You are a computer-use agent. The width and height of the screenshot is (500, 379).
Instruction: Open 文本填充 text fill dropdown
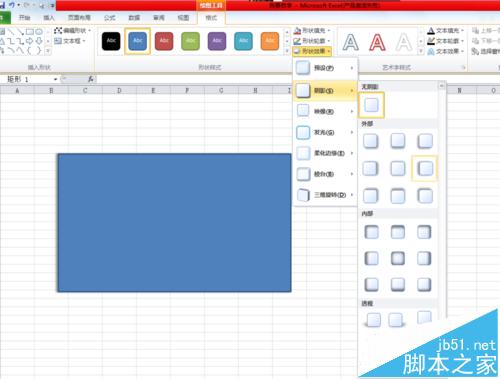coord(446,31)
